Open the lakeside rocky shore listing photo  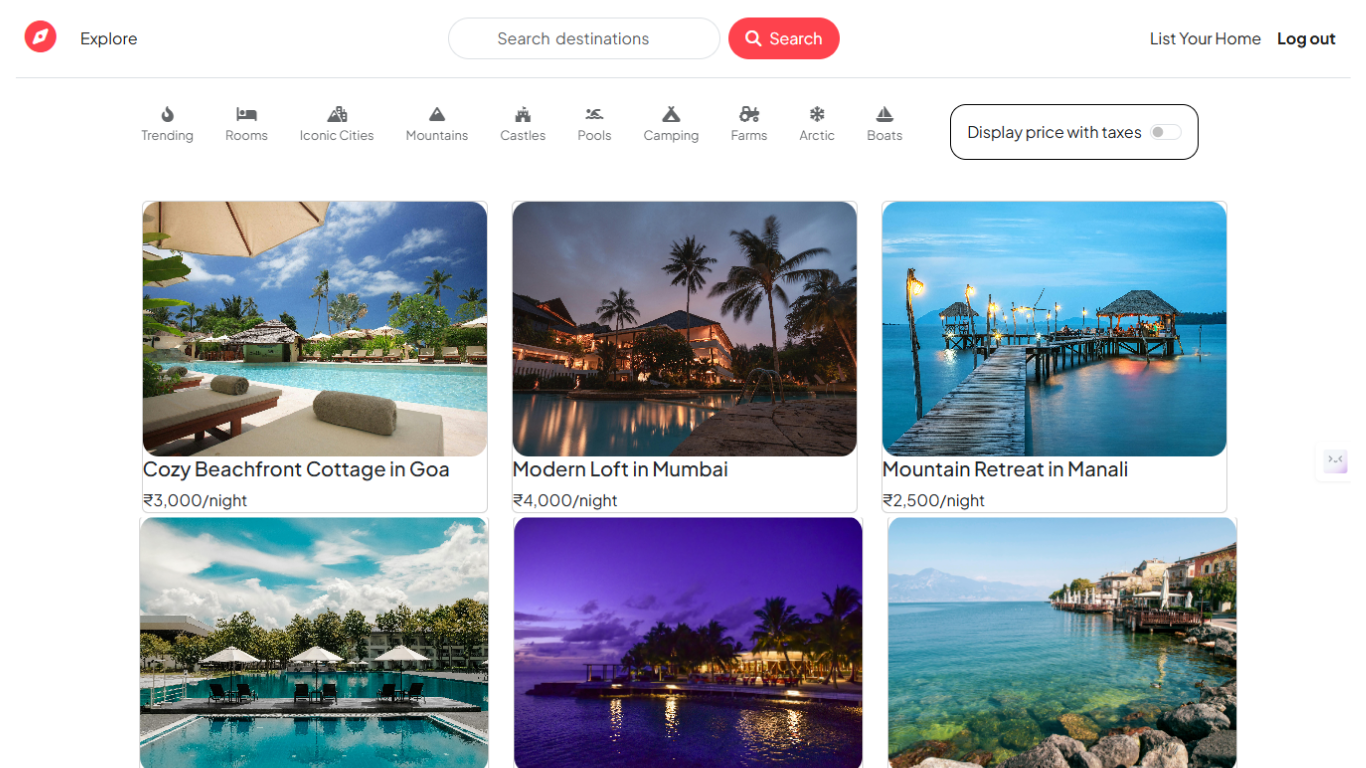click(1062, 642)
